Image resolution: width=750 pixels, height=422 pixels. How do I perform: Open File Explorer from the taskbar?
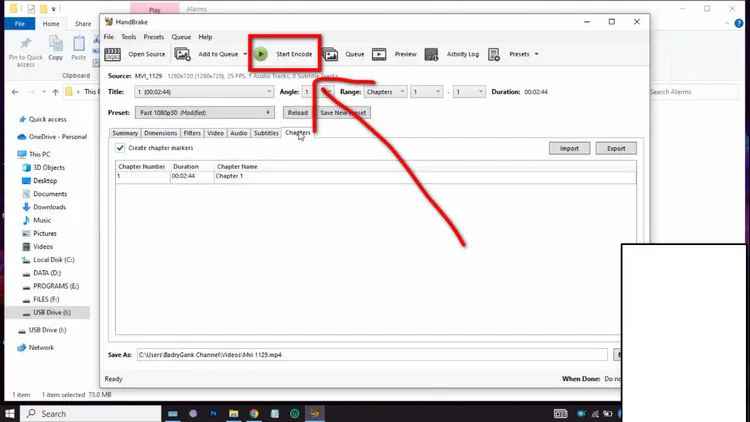click(233, 413)
